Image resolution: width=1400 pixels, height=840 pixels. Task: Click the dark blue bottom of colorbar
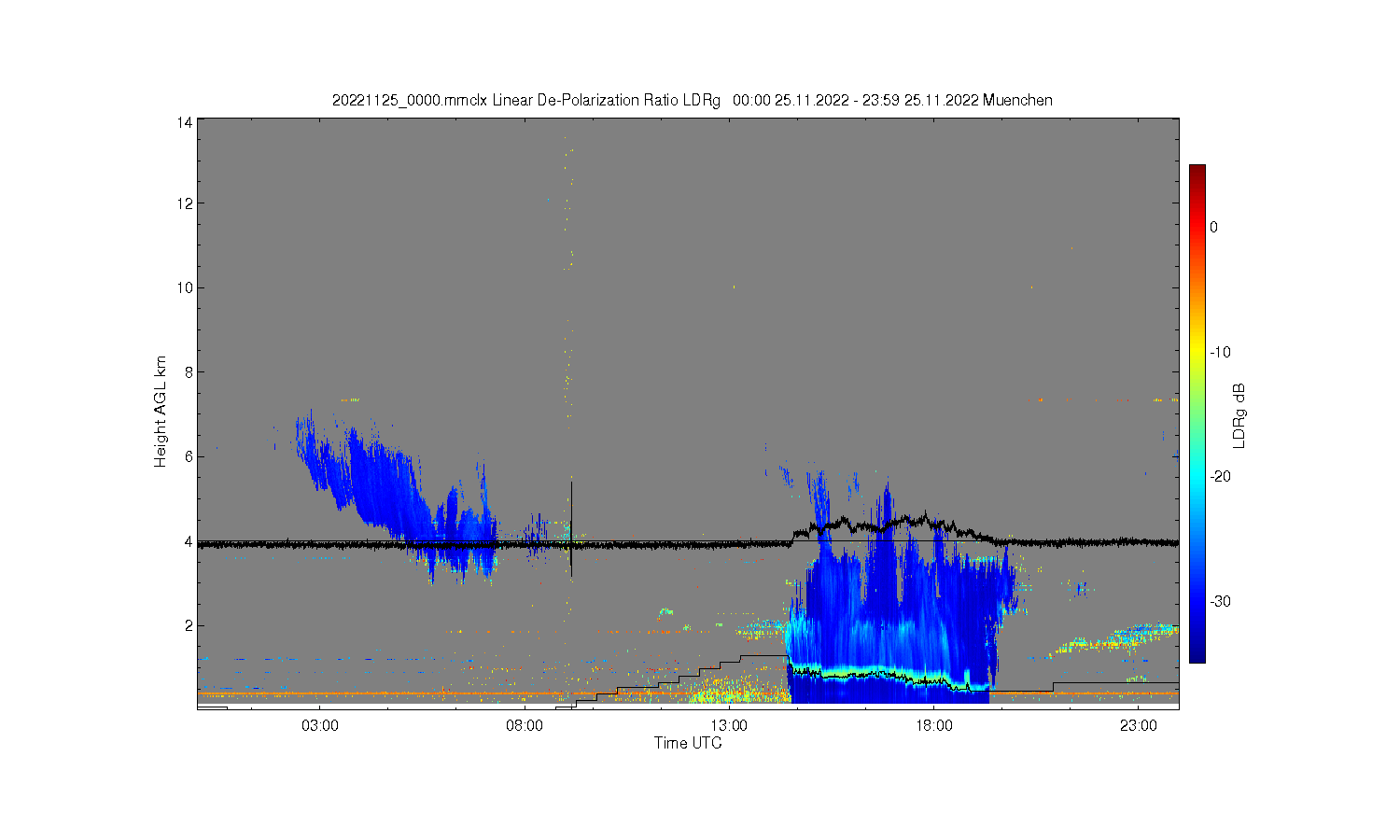point(1197,653)
